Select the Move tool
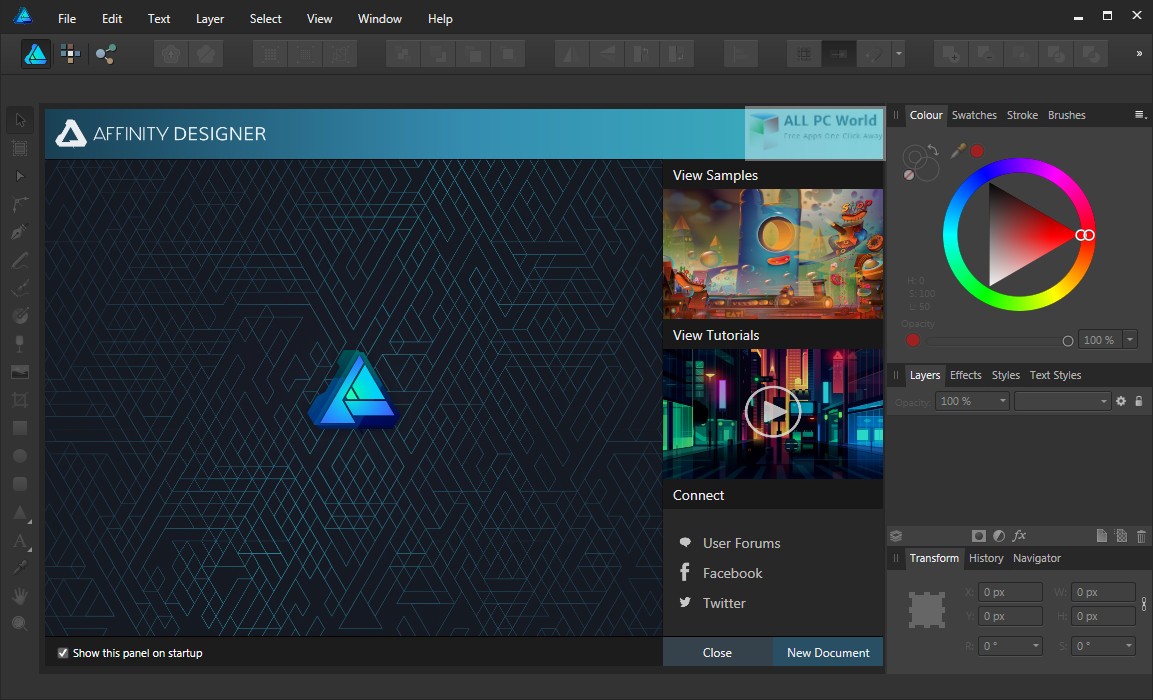1153x700 pixels. [20, 120]
